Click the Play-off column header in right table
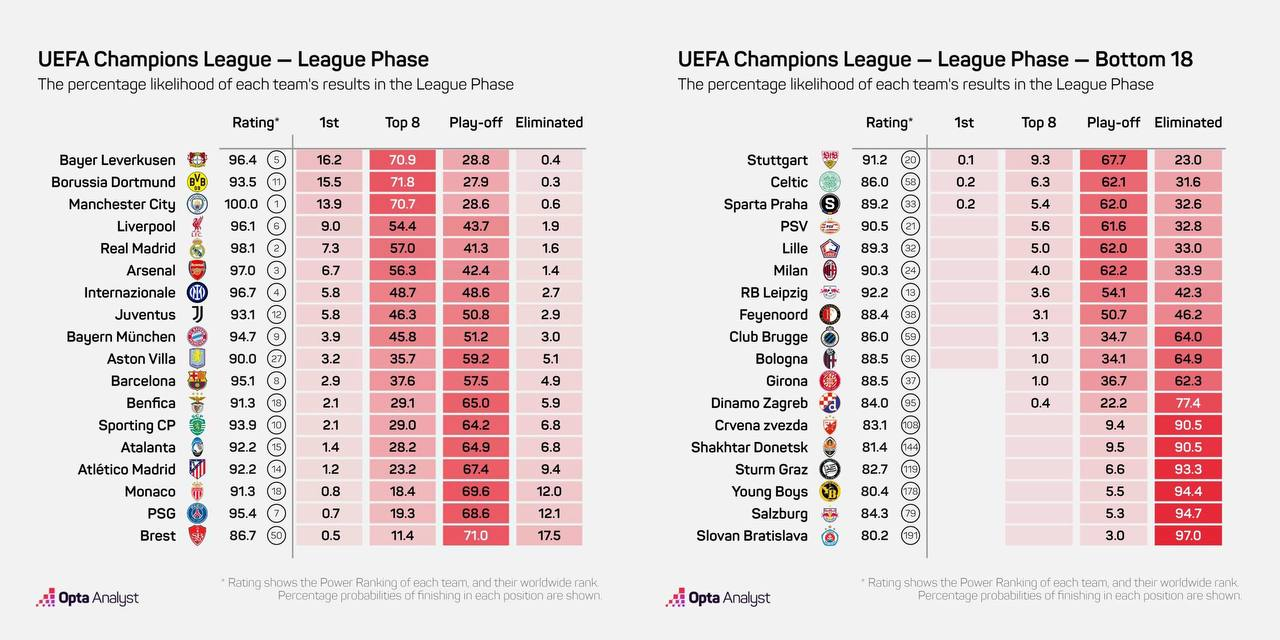Image resolution: width=1280 pixels, height=640 pixels. tap(1113, 122)
